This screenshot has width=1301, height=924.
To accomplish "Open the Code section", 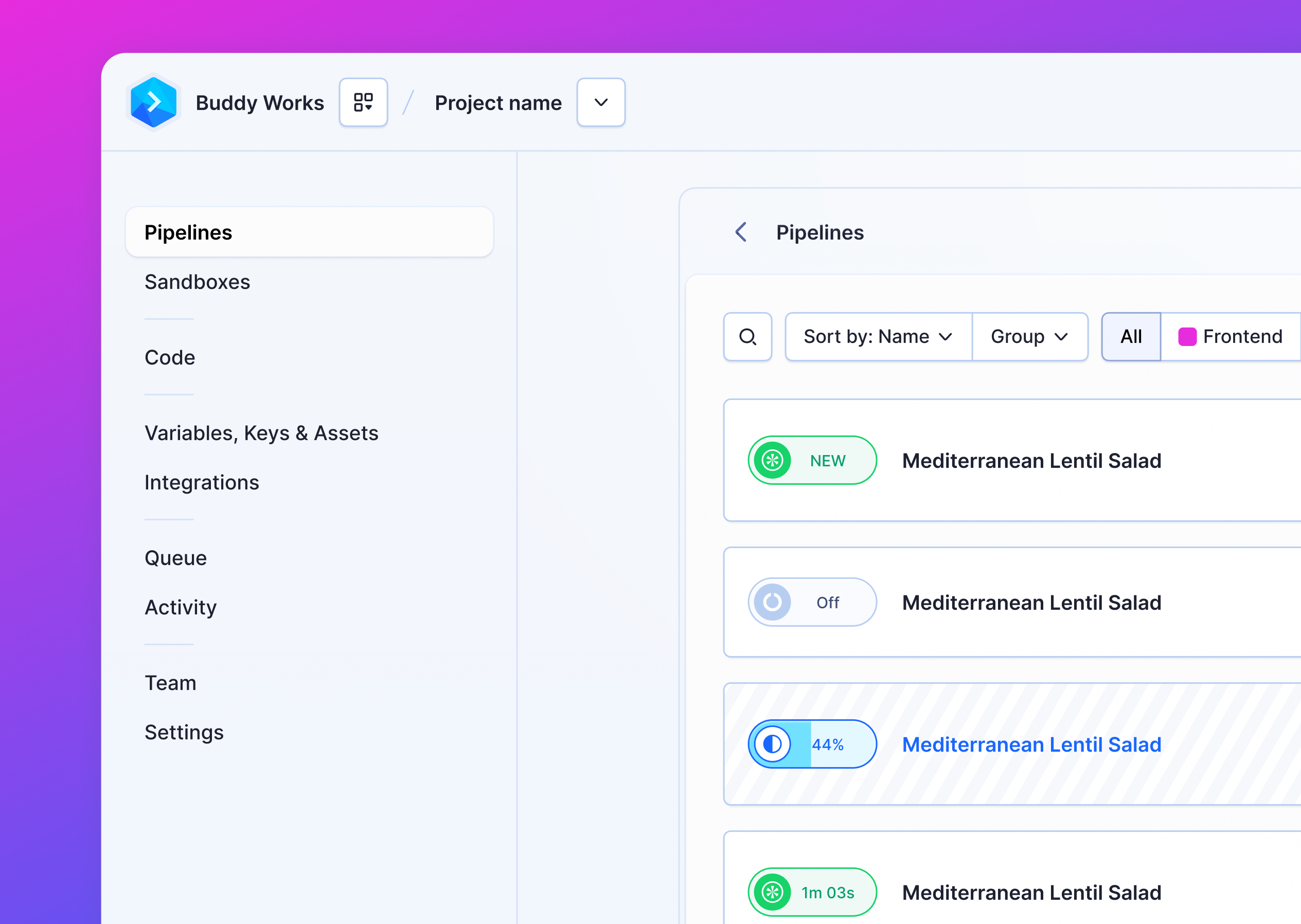I will tap(170, 357).
